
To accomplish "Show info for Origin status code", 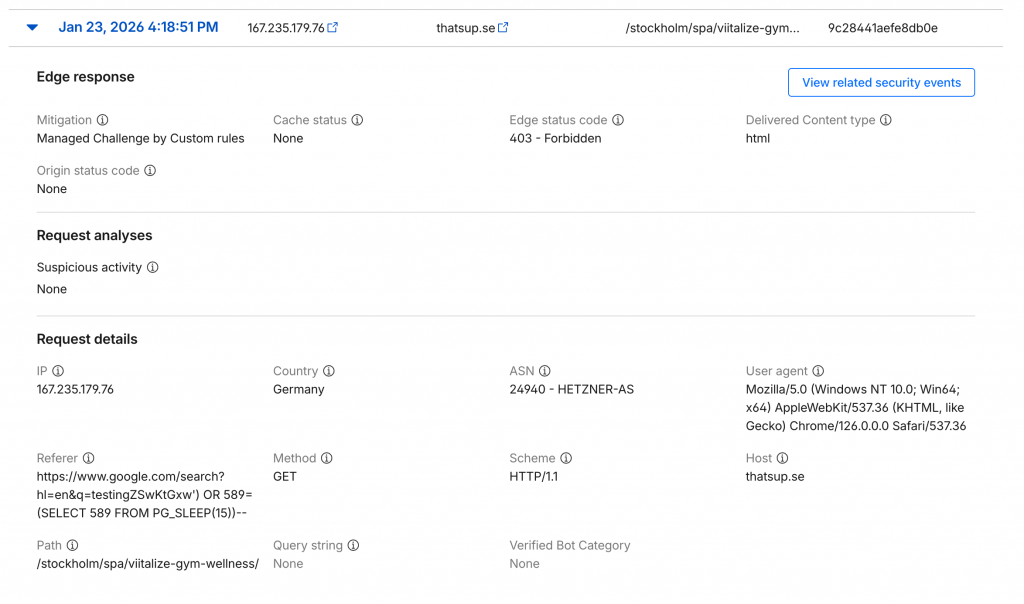I will 150,171.
